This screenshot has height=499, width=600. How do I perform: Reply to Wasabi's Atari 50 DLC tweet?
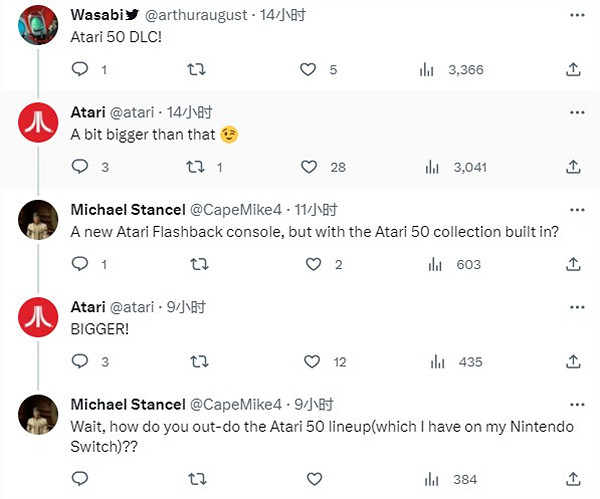point(81,70)
